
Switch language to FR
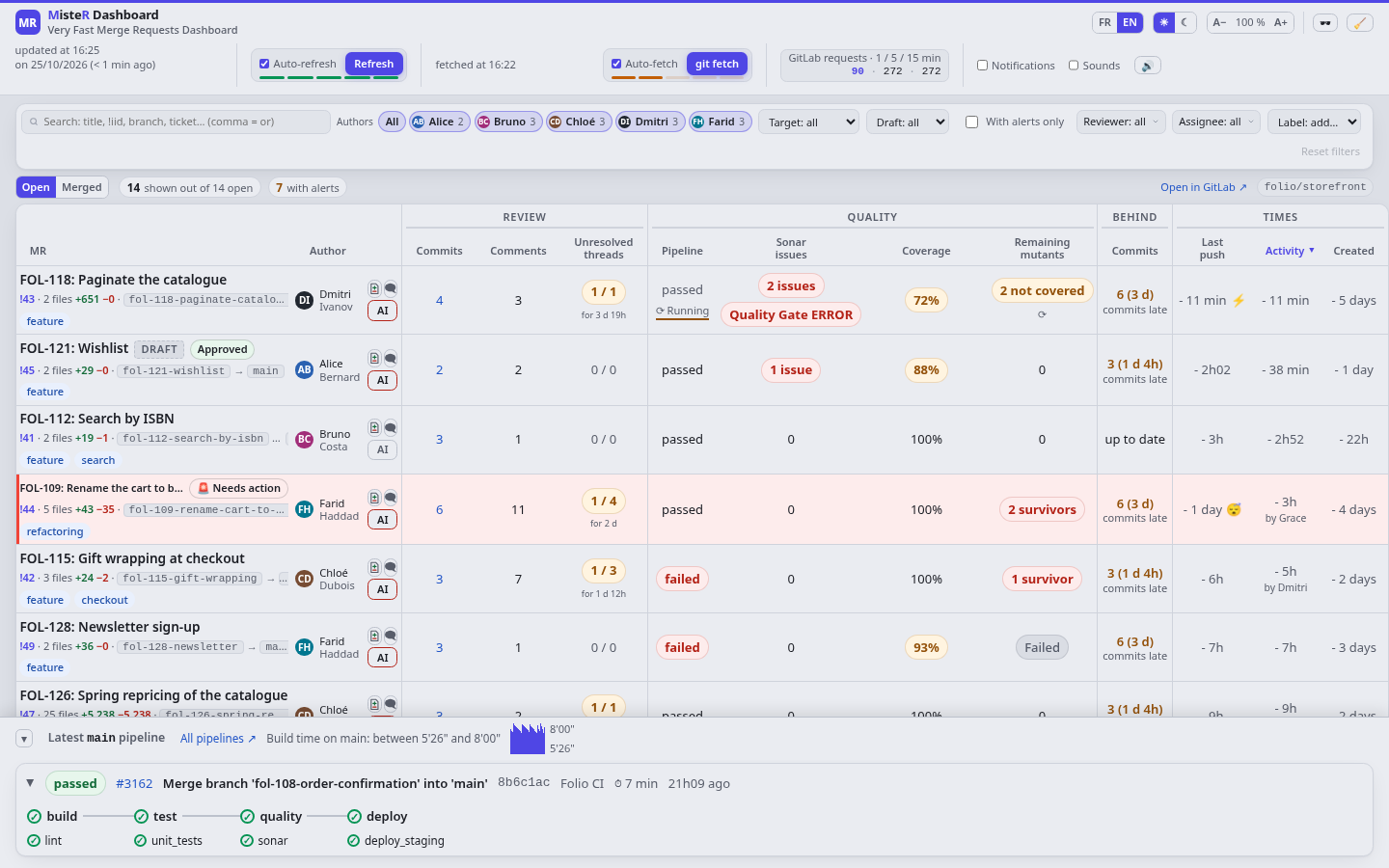point(1104,22)
